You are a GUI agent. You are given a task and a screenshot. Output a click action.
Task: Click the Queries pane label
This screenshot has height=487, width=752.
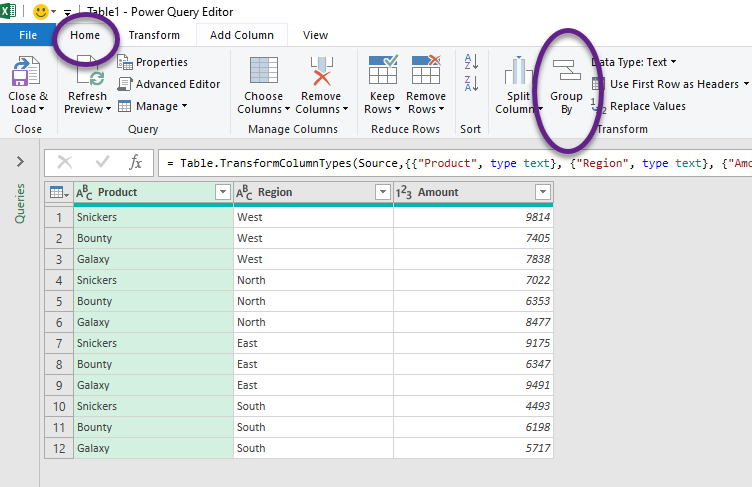[20, 203]
